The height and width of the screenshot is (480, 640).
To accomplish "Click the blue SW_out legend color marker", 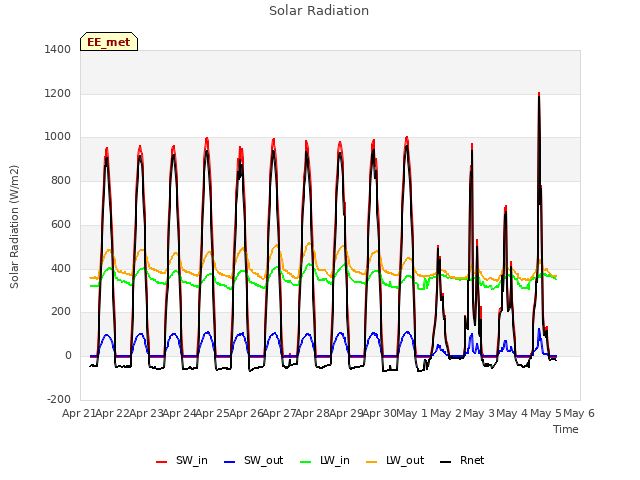I will point(230,462).
